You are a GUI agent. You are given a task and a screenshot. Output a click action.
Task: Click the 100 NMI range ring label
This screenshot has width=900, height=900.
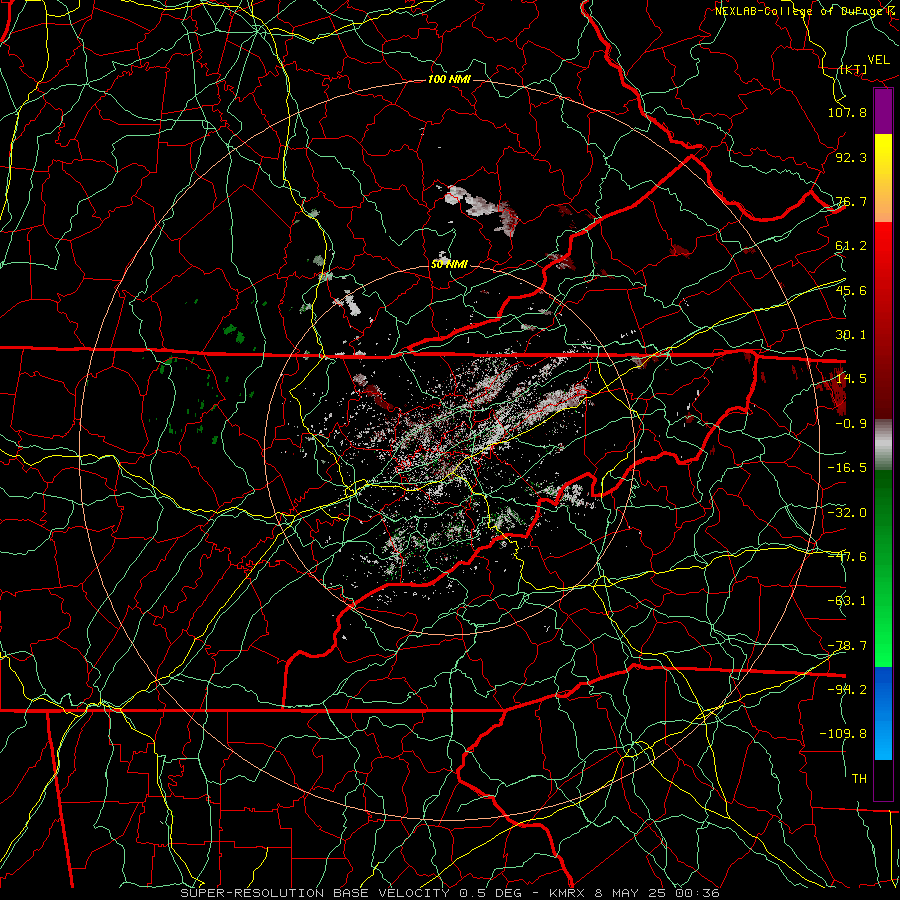[449, 79]
